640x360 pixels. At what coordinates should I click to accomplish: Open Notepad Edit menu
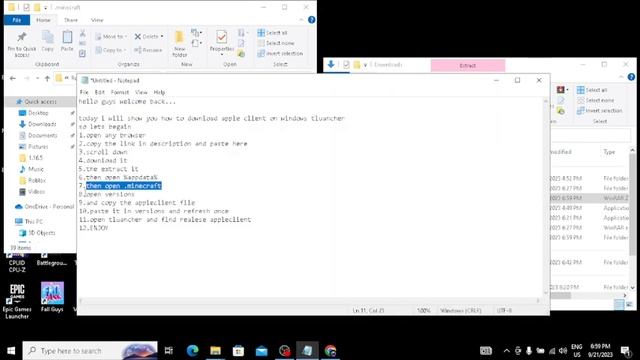coord(100,92)
